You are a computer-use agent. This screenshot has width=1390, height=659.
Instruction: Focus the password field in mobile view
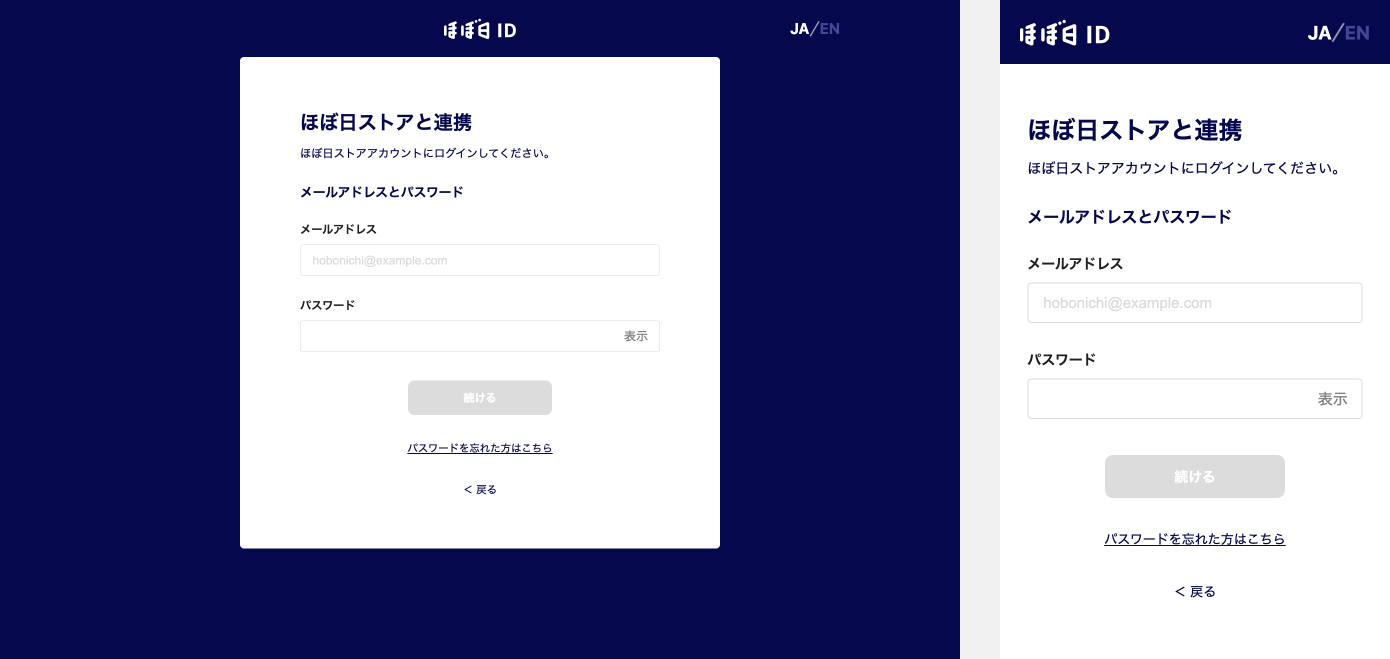(1195, 399)
